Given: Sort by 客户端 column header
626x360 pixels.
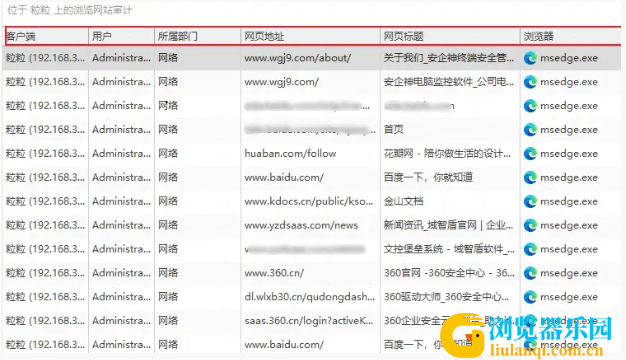Looking at the screenshot, I should click(x=47, y=36).
